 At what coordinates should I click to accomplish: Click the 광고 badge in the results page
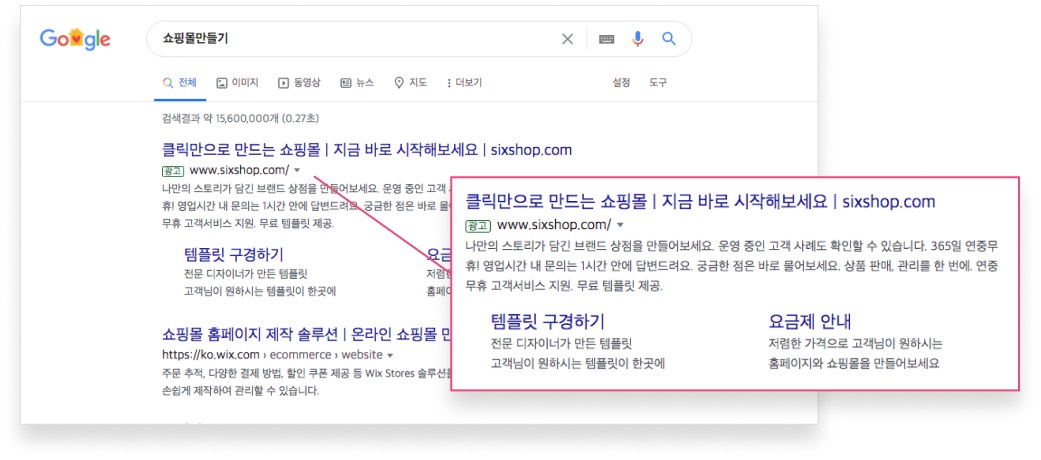coord(173,169)
